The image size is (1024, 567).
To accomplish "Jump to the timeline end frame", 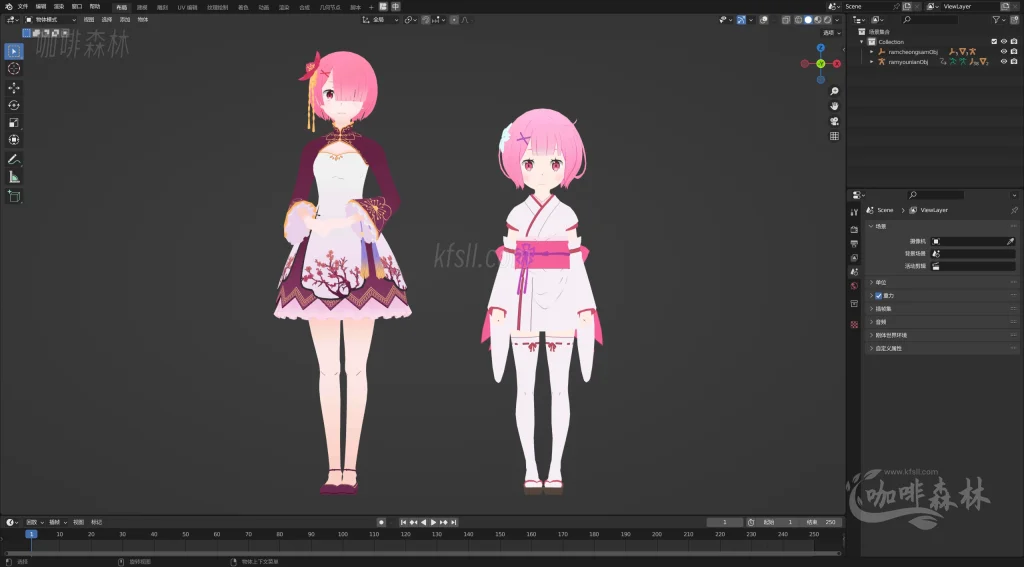I will pos(453,523).
